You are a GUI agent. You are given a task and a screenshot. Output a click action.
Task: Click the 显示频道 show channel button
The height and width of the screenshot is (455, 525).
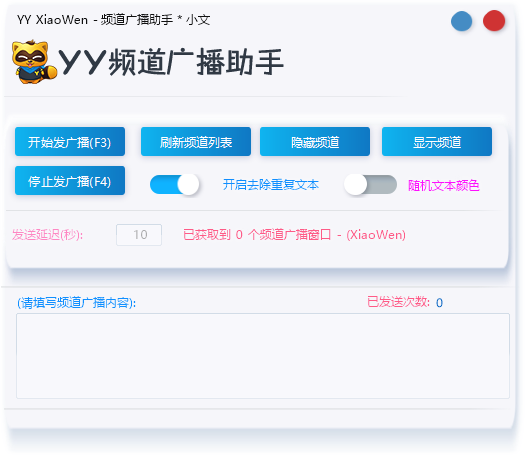tap(437, 142)
